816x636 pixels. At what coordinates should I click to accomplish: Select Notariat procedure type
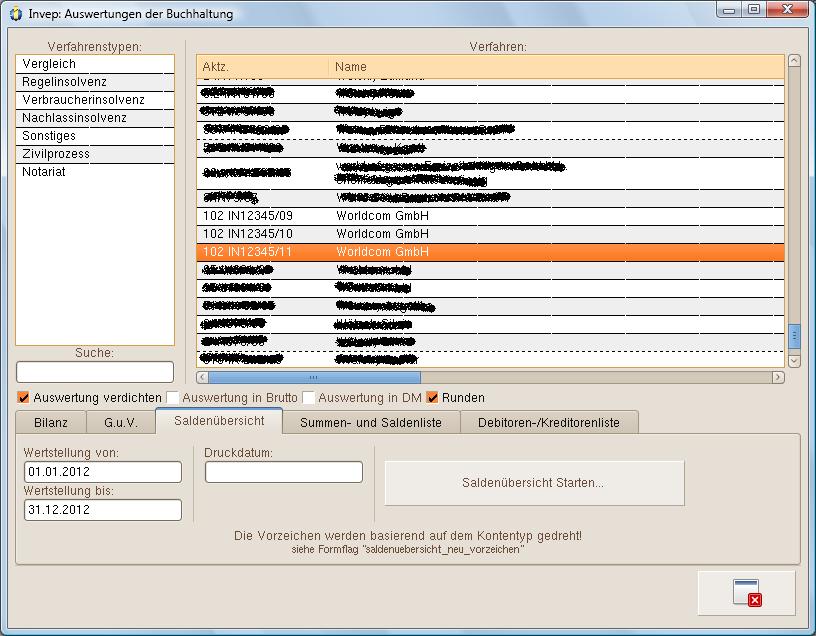pyautogui.click(x=95, y=172)
